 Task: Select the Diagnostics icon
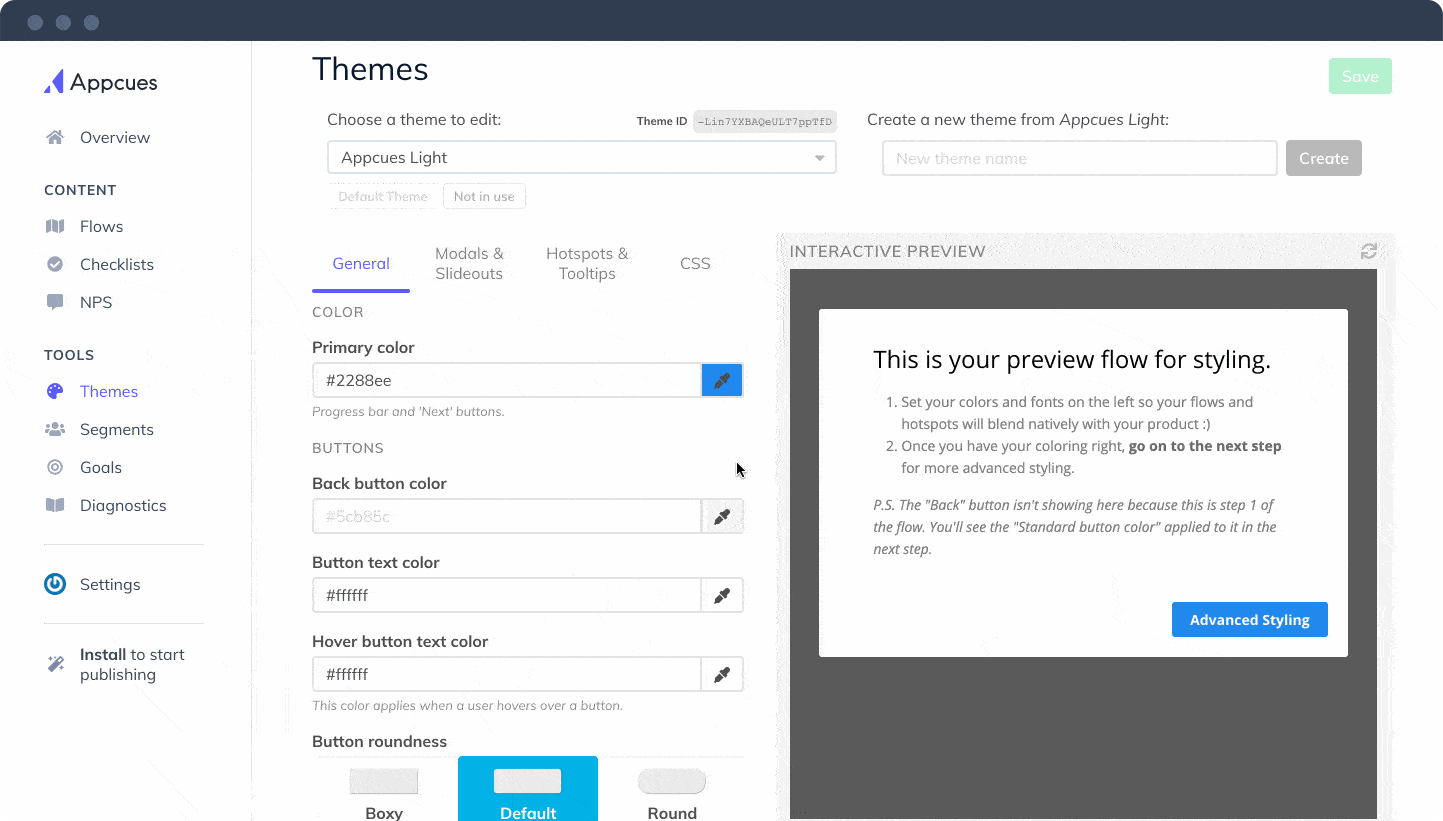[55, 505]
